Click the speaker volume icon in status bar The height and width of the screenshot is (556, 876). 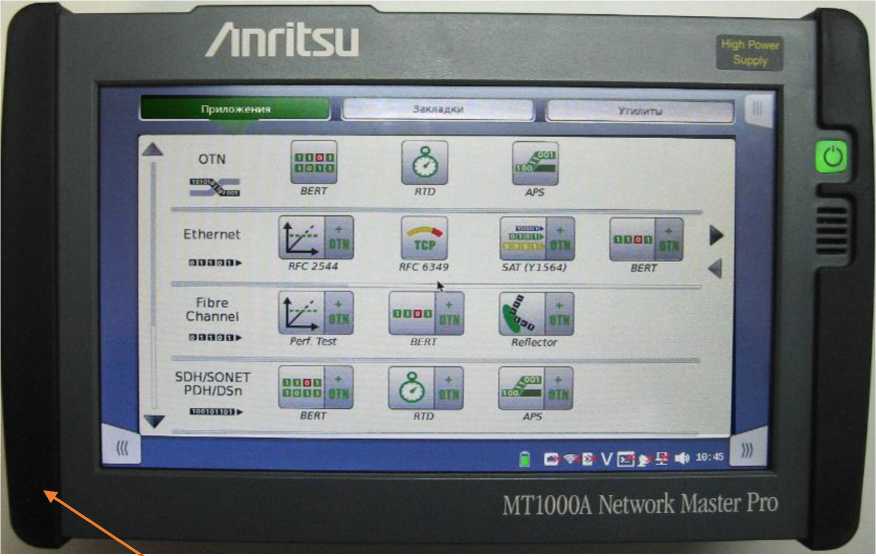point(682,457)
